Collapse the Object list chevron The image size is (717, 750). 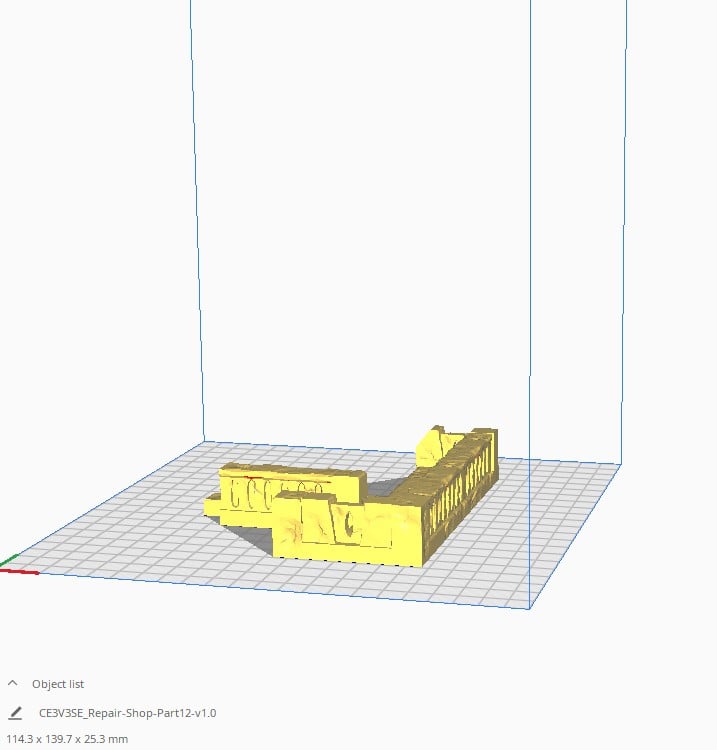coord(13,684)
